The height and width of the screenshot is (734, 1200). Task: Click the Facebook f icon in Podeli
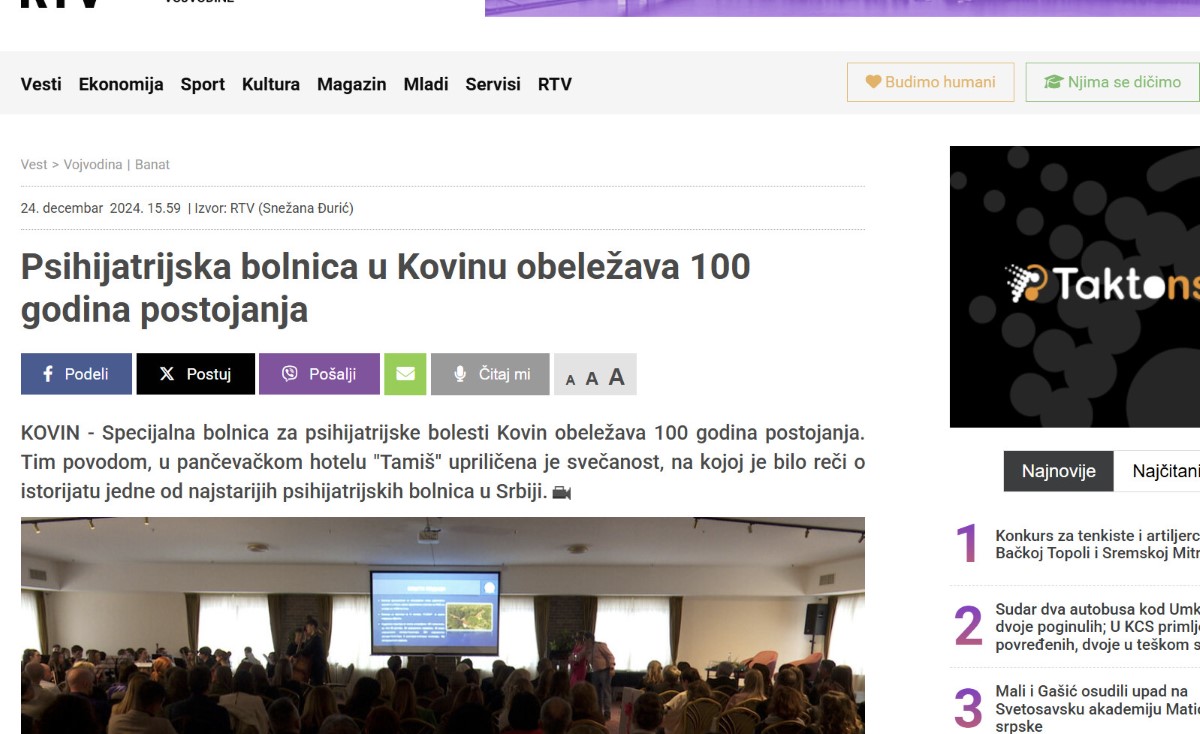pos(48,374)
